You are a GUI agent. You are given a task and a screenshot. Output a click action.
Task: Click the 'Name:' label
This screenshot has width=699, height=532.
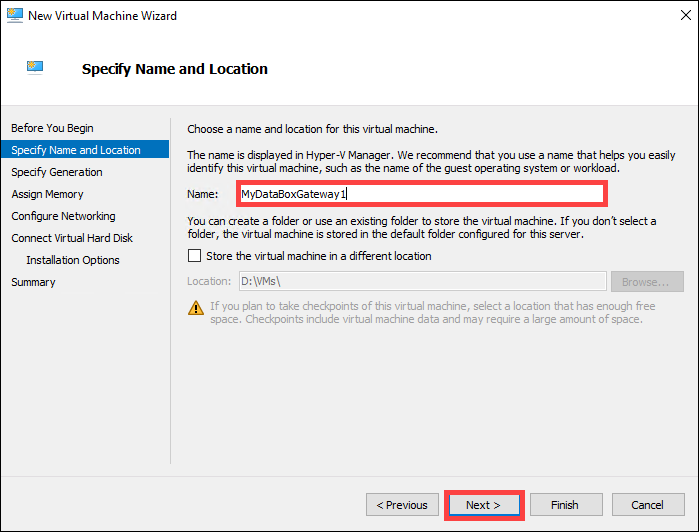(203, 194)
